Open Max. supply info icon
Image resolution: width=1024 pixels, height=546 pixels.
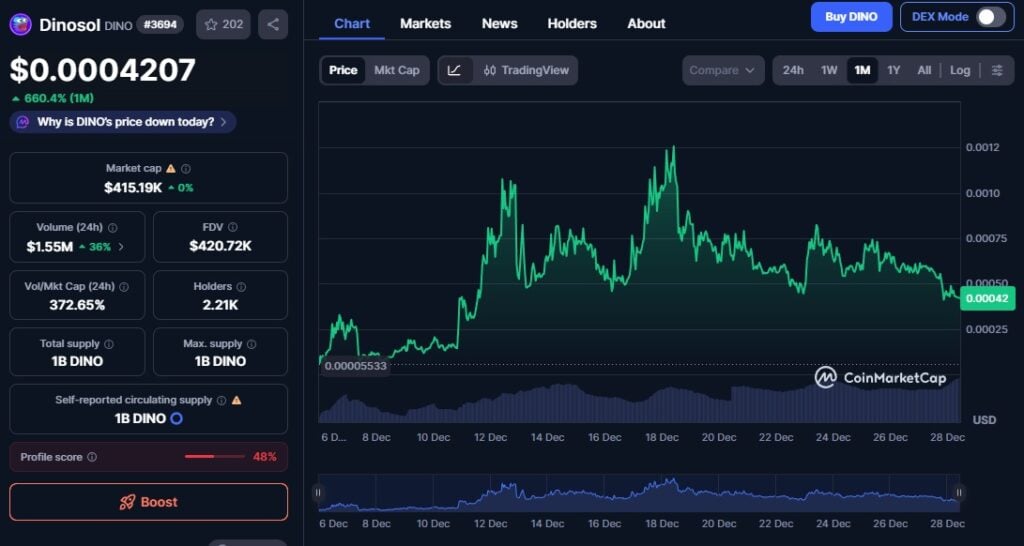251,344
